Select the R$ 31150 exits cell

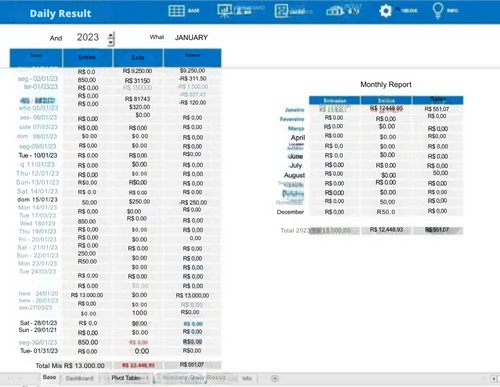click(x=137, y=81)
